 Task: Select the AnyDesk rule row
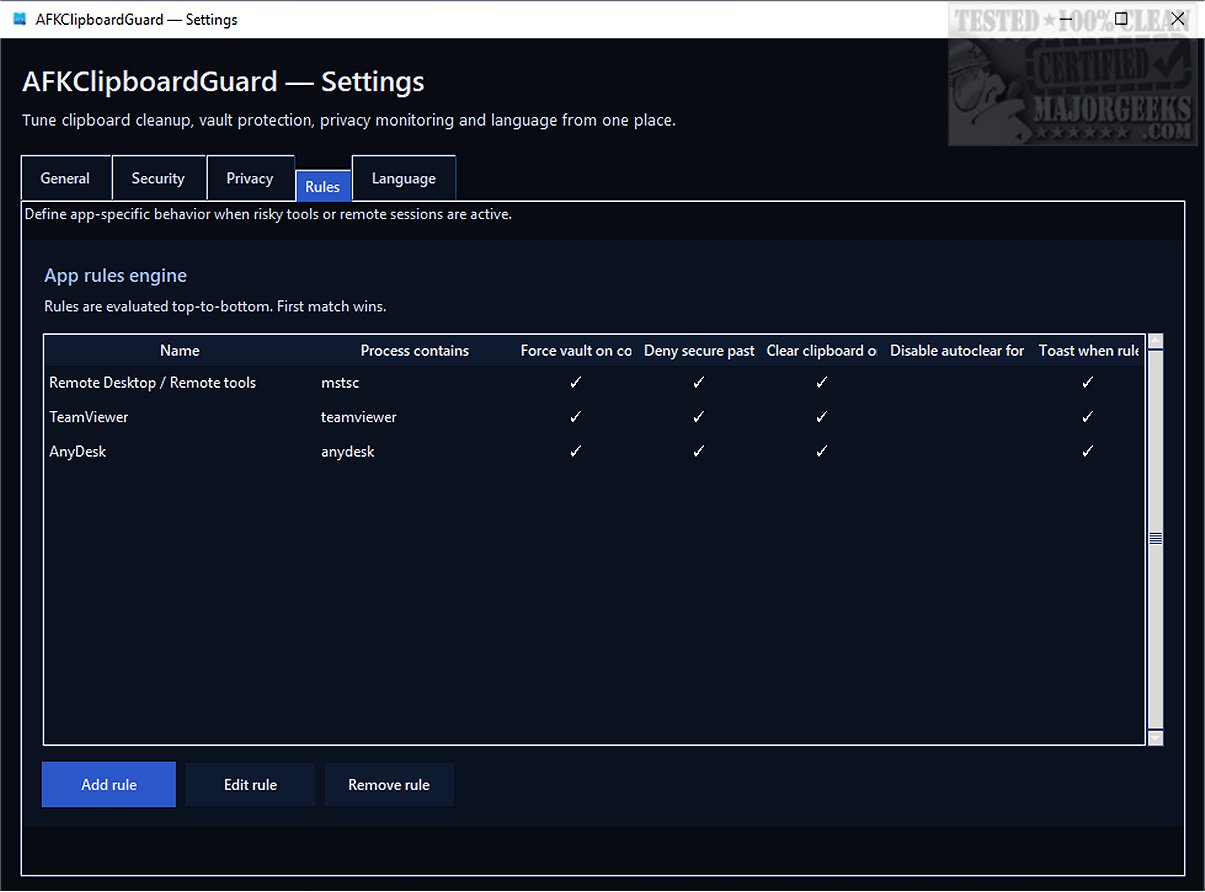point(78,451)
